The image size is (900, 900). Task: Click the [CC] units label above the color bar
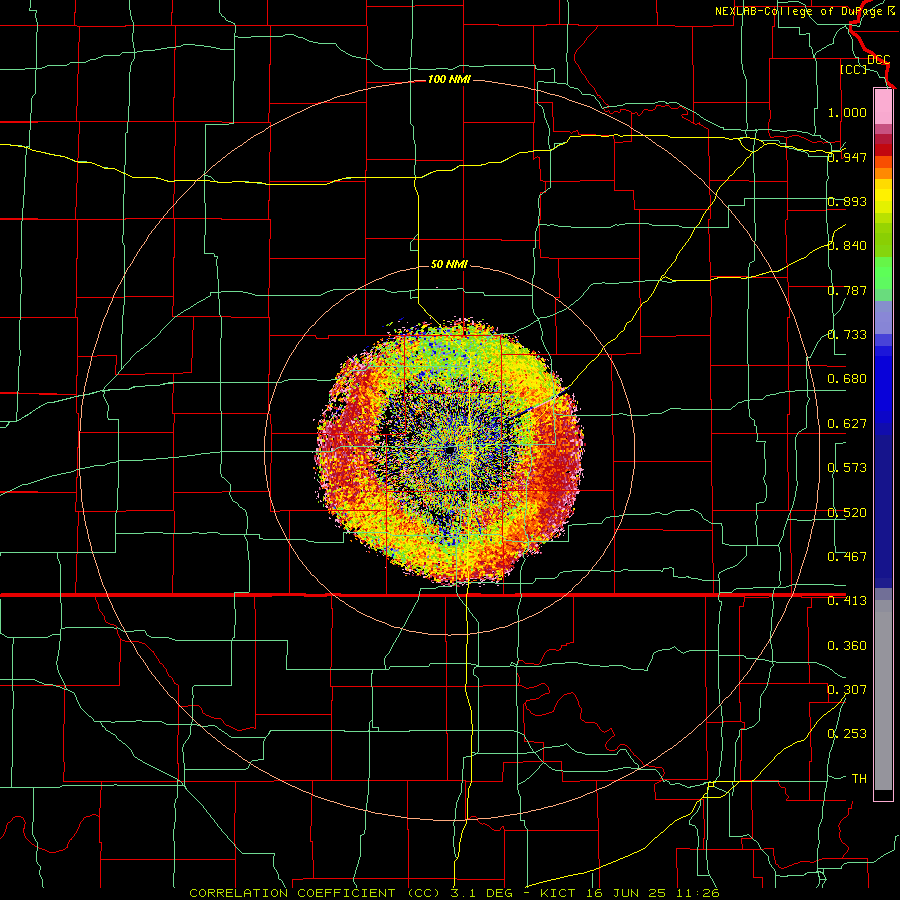[853, 69]
